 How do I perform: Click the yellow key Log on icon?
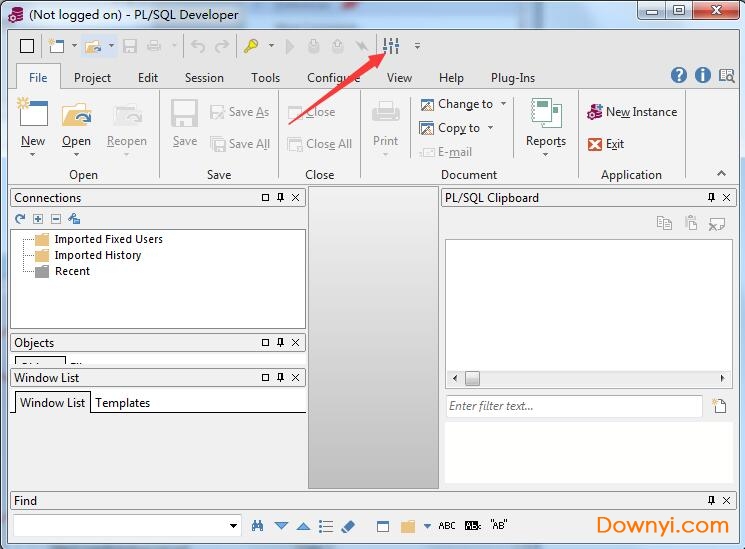[x=250, y=46]
